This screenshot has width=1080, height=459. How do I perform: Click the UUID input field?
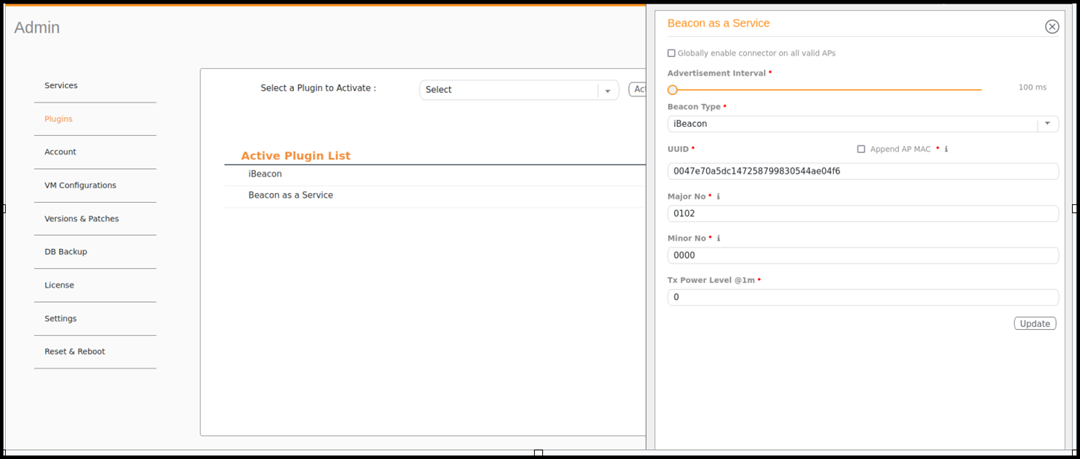(x=863, y=172)
